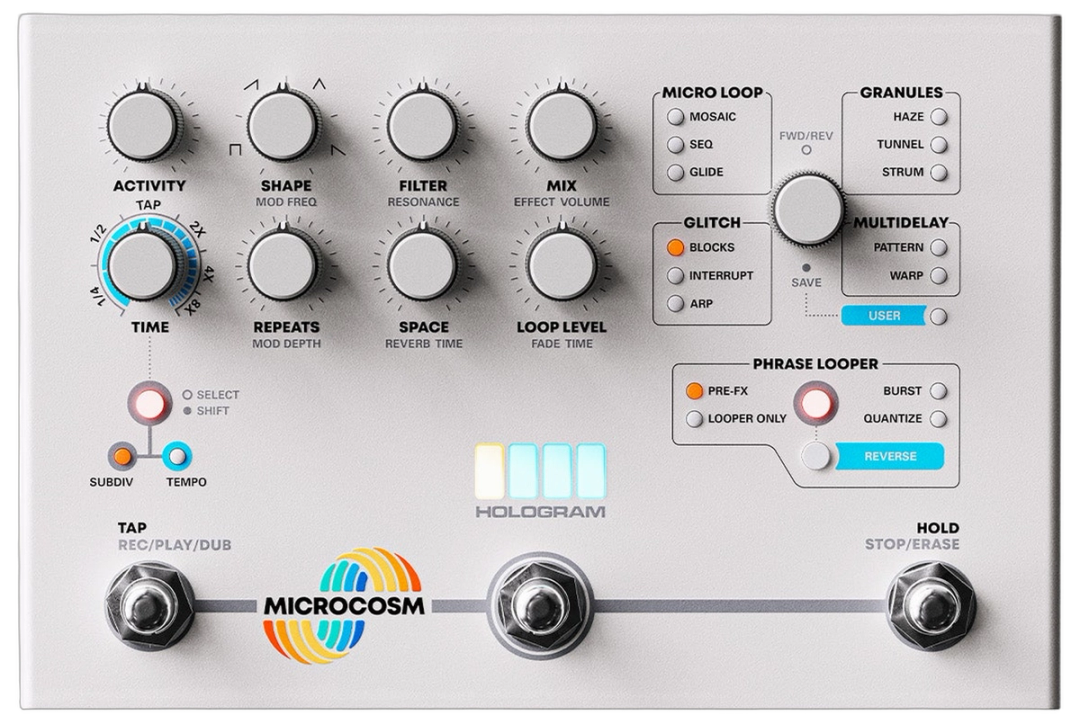The image size is (1080, 724).
Task: Click the orange SUBDIV indicator button
Action: pos(122,456)
